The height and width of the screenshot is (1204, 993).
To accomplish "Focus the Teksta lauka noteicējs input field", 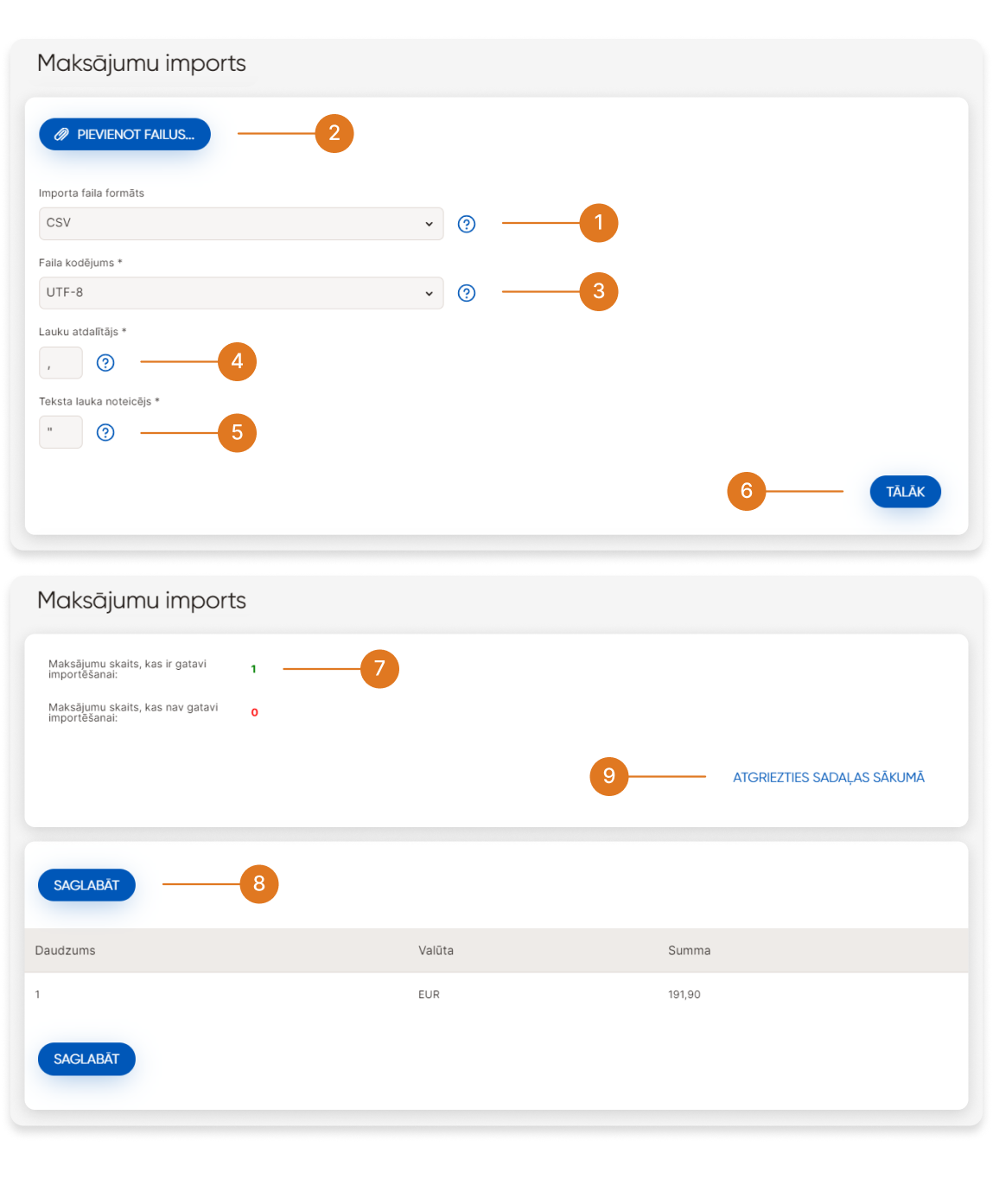I will (x=60, y=432).
